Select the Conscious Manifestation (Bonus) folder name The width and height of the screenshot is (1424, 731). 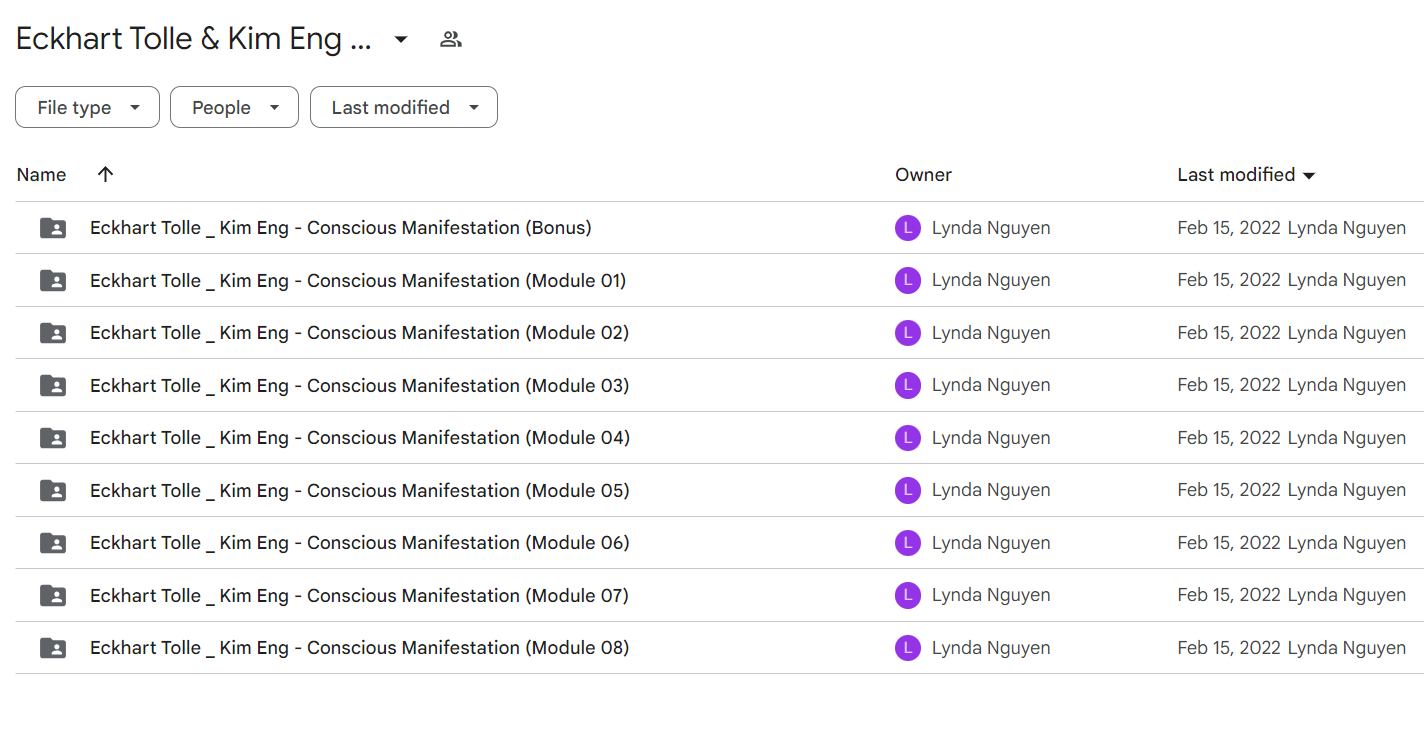tap(341, 228)
